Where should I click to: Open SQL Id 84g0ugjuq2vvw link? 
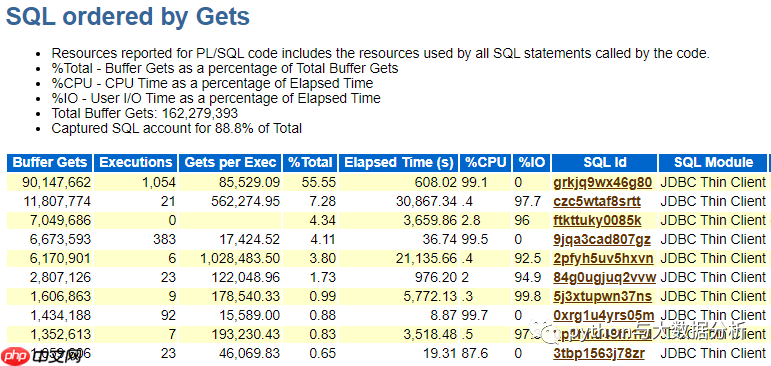click(x=604, y=277)
